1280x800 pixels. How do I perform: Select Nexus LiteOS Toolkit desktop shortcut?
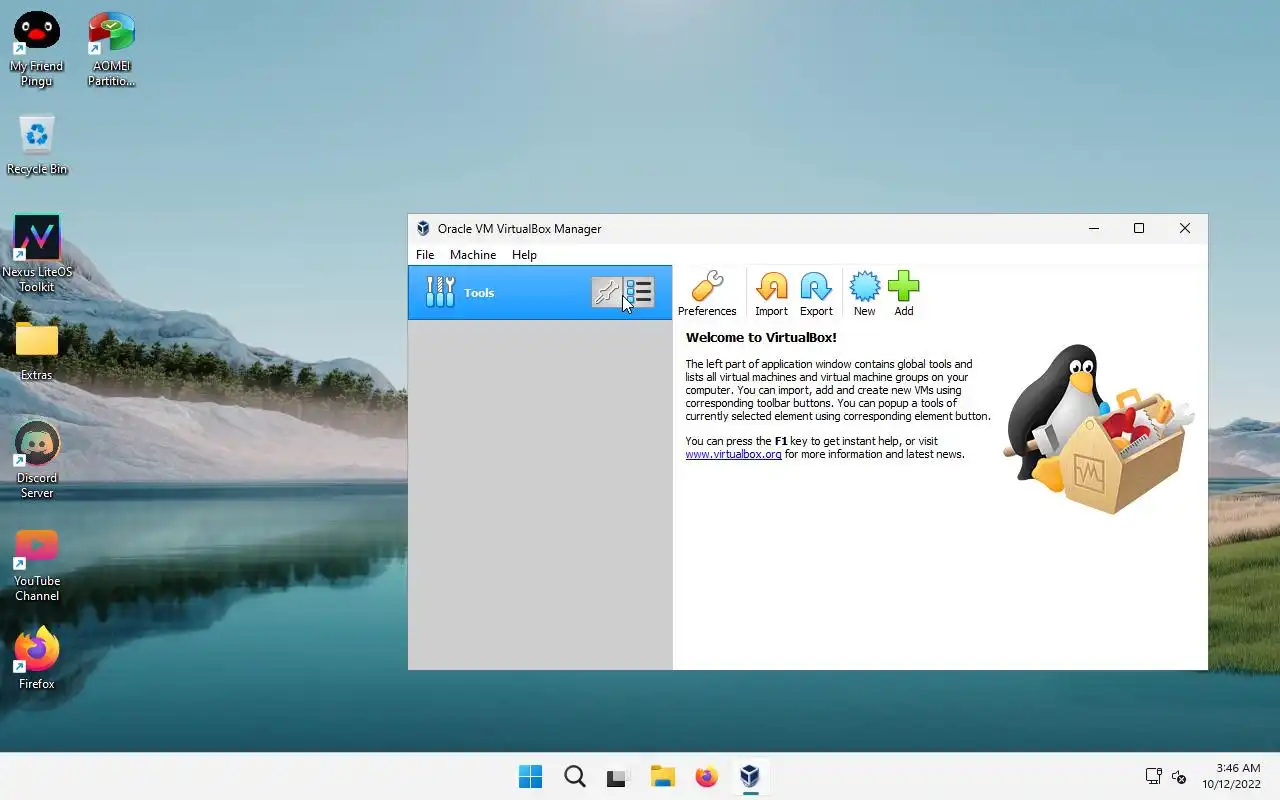coord(37,254)
